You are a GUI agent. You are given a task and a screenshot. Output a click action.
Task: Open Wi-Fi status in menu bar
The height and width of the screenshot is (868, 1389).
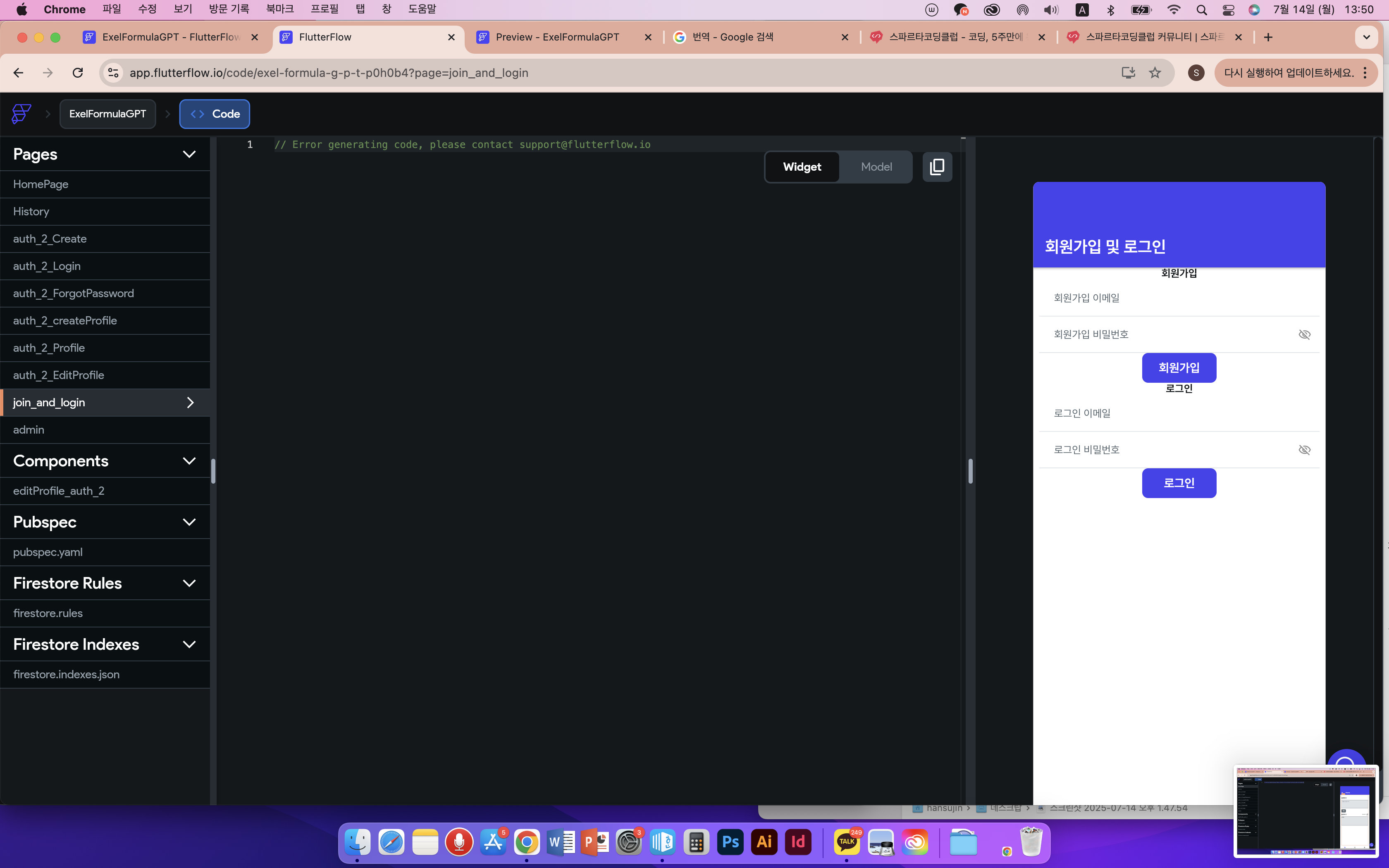point(1174,10)
